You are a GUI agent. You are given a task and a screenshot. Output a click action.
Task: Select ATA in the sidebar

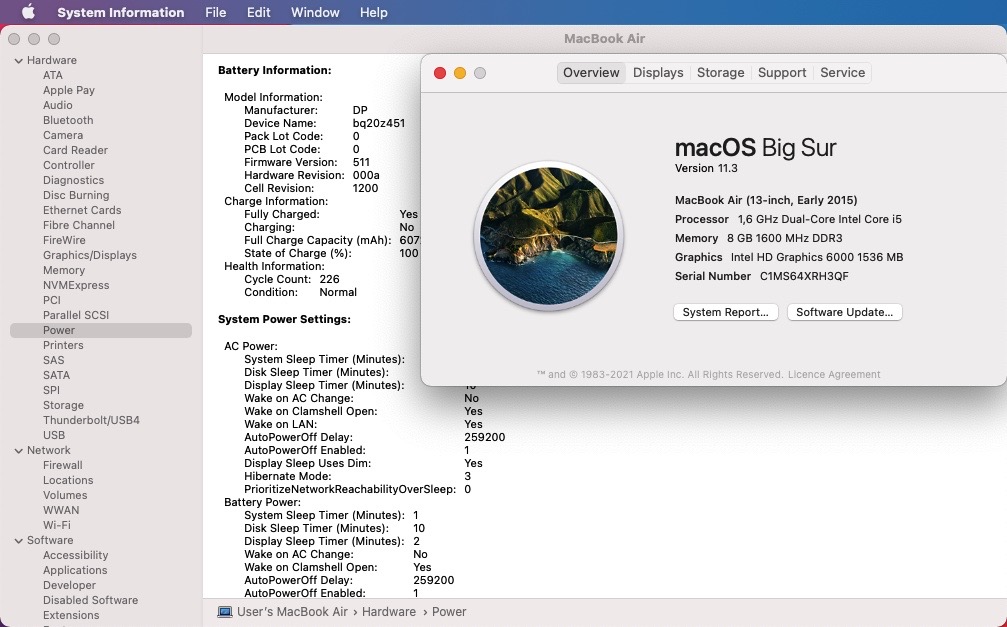coord(53,75)
